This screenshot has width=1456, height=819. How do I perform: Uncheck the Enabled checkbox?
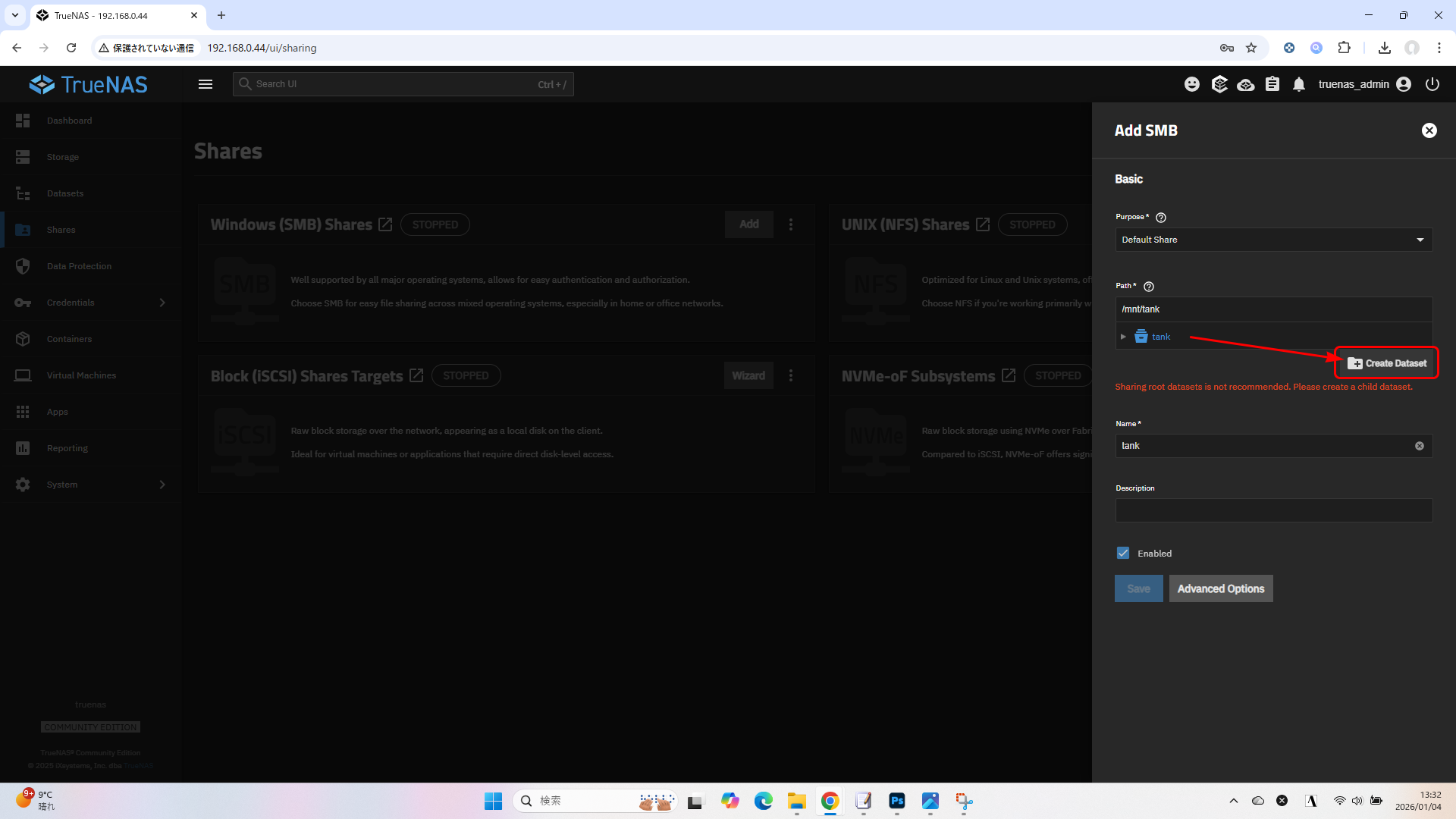click(x=1123, y=554)
